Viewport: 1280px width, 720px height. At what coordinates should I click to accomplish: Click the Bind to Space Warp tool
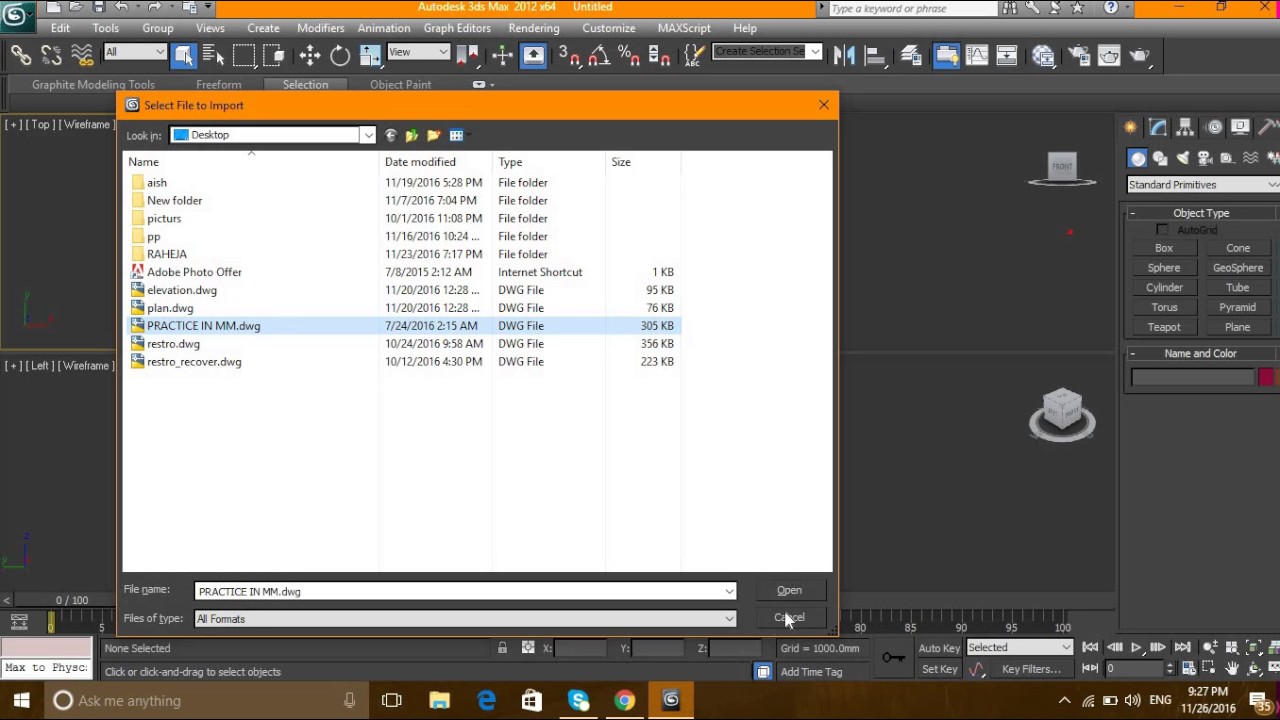82,55
